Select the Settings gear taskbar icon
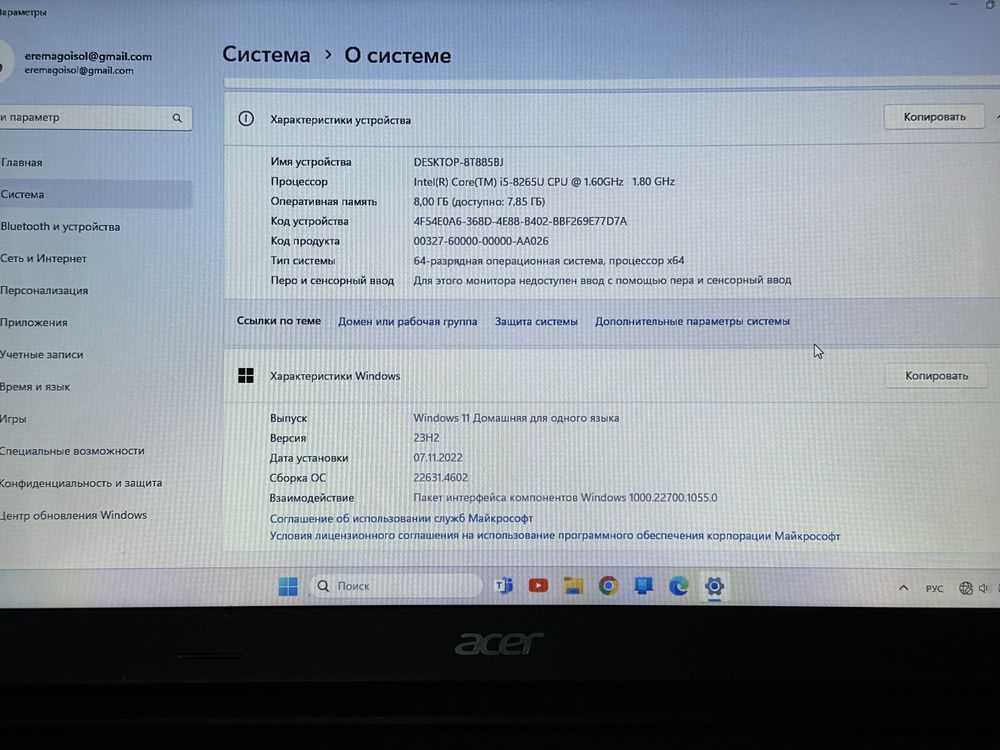This screenshot has height=750, width=1000. tap(714, 585)
